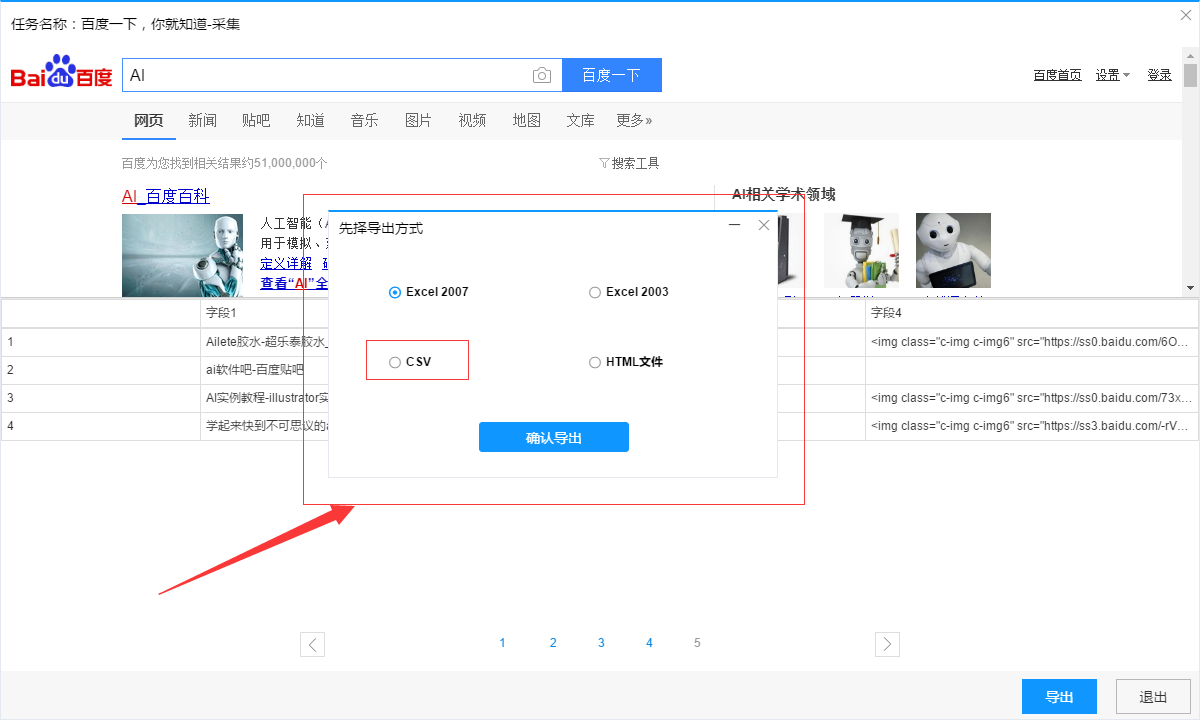Image resolution: width=1200 pixels, height=720 pixels.
Task: Expand the 更多» tab menu
Action: pos(634,120)
